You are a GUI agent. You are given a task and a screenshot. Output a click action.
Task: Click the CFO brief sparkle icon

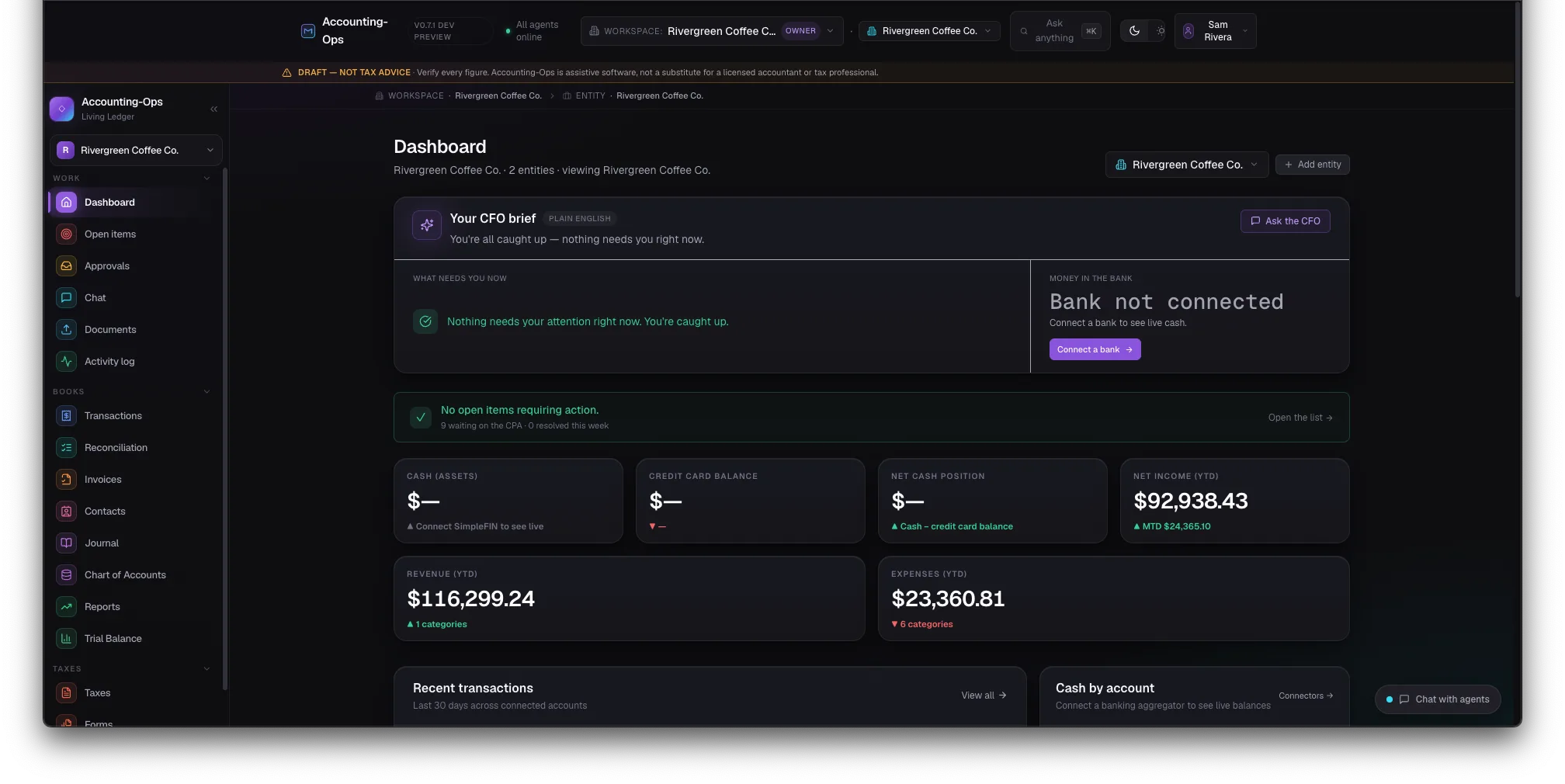(427, 225)
